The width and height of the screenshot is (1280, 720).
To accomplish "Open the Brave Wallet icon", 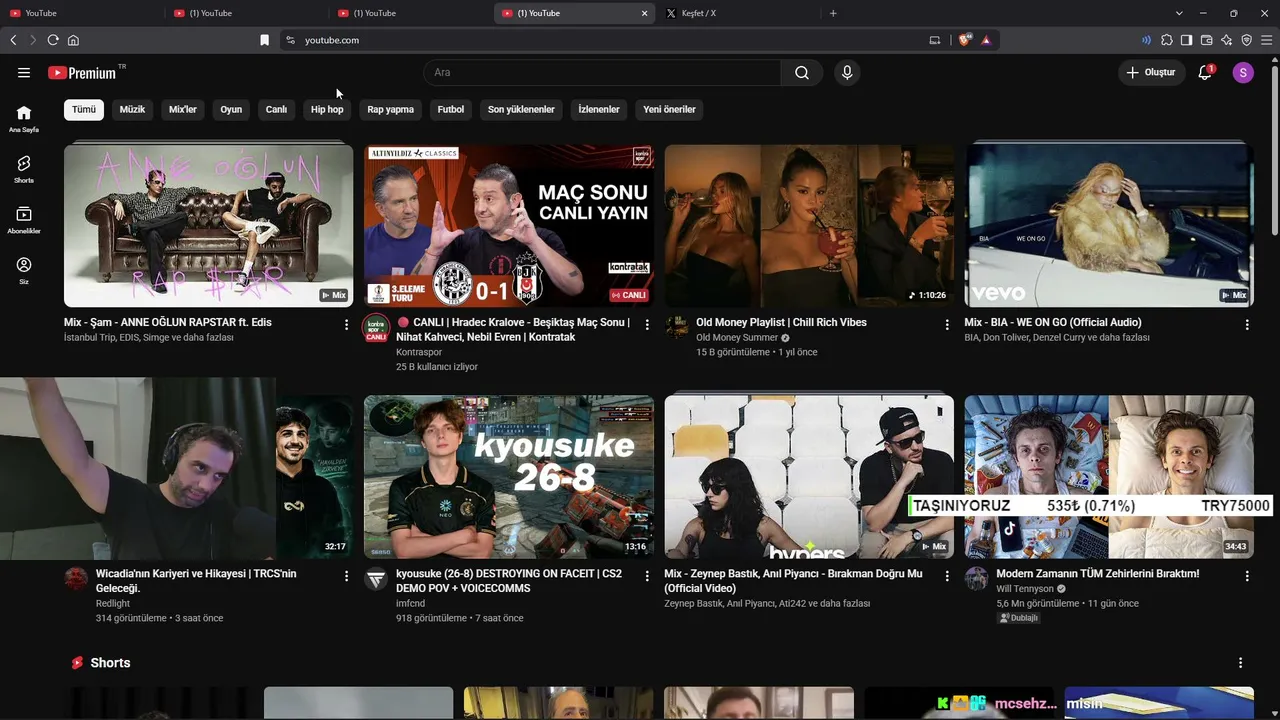I will [x=1207, y=40].
